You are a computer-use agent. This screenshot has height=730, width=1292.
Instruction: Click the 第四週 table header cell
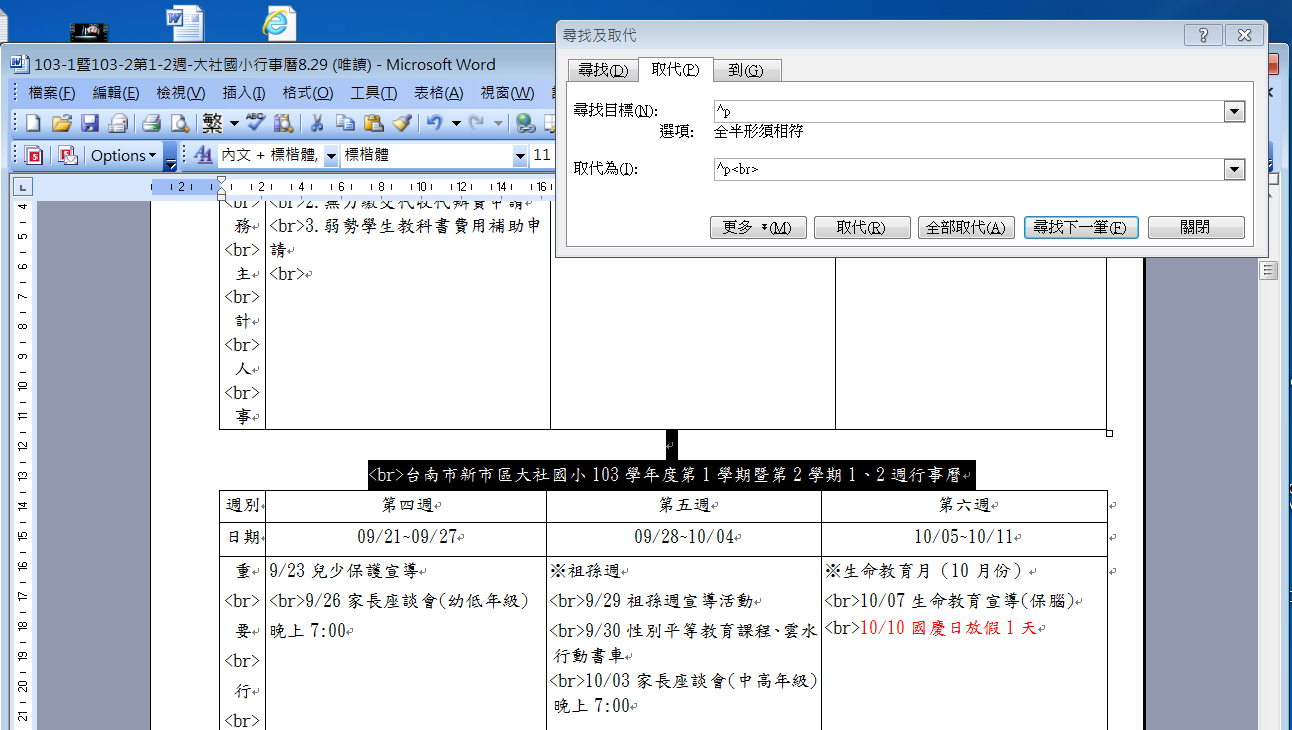pyautogui.click(x=406, y=506)
